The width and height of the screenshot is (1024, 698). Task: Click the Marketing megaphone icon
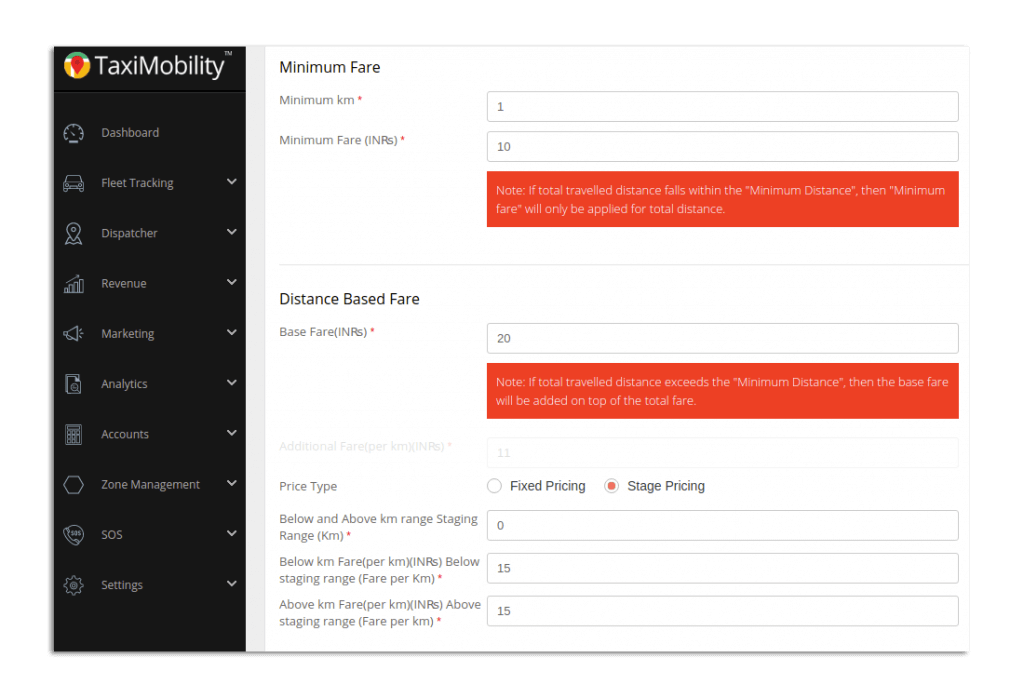tap(73, 333)
